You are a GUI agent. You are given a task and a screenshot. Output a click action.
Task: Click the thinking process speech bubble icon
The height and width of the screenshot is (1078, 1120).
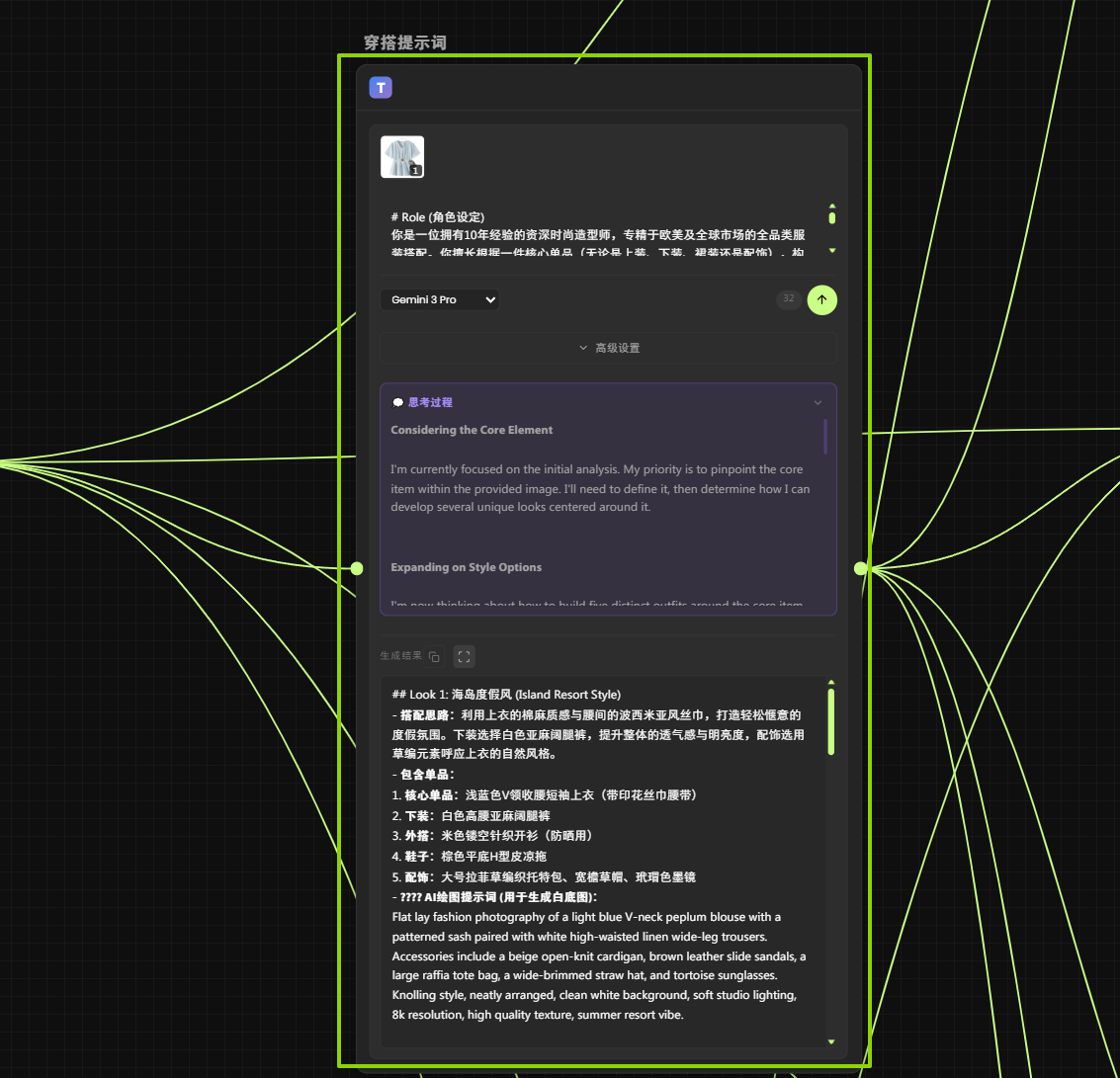(x=397, y=403)
